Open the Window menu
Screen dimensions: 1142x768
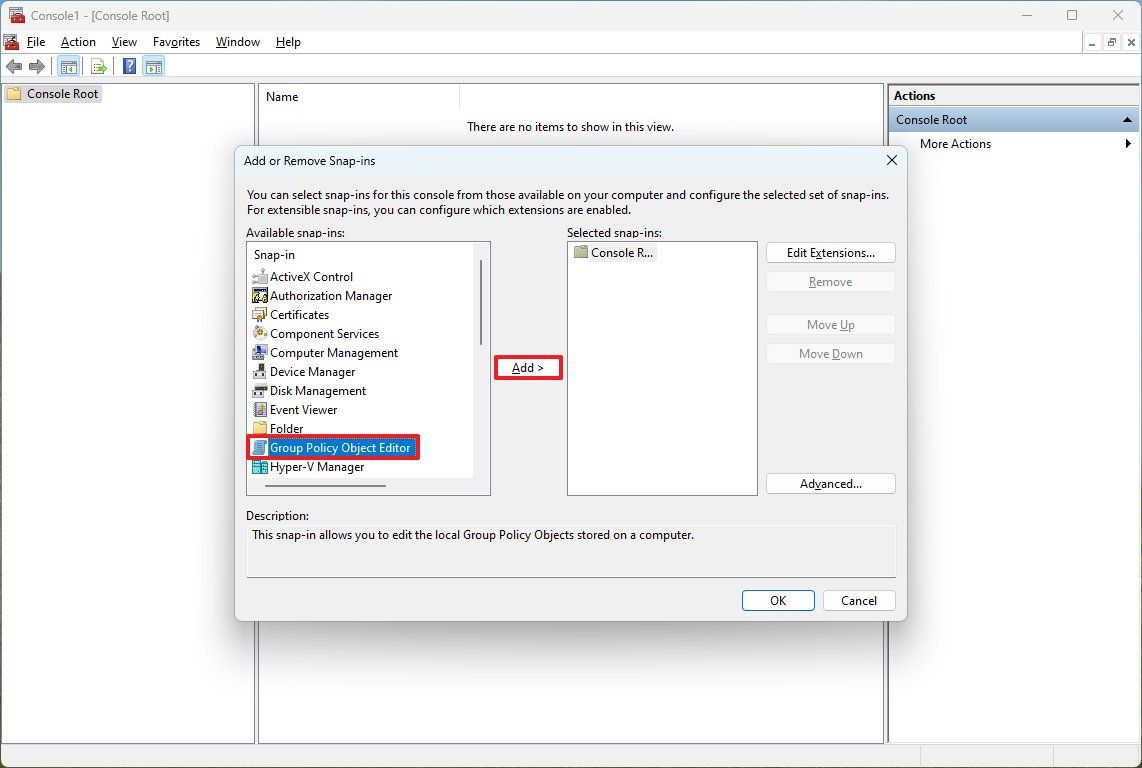point(237,42)
